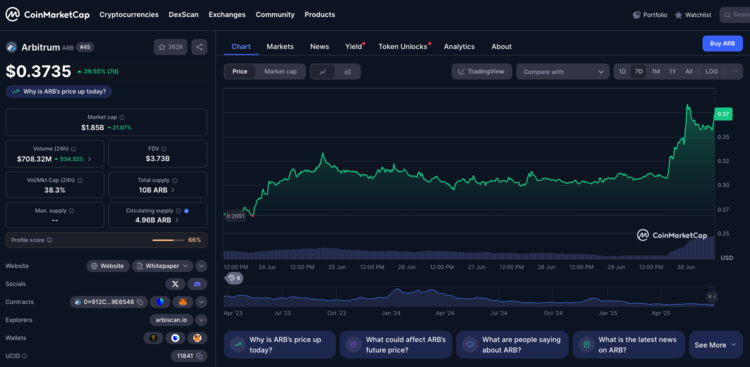Click the Market cap info icon
This screenshot has height=367, width=750.
pos(122,117)
